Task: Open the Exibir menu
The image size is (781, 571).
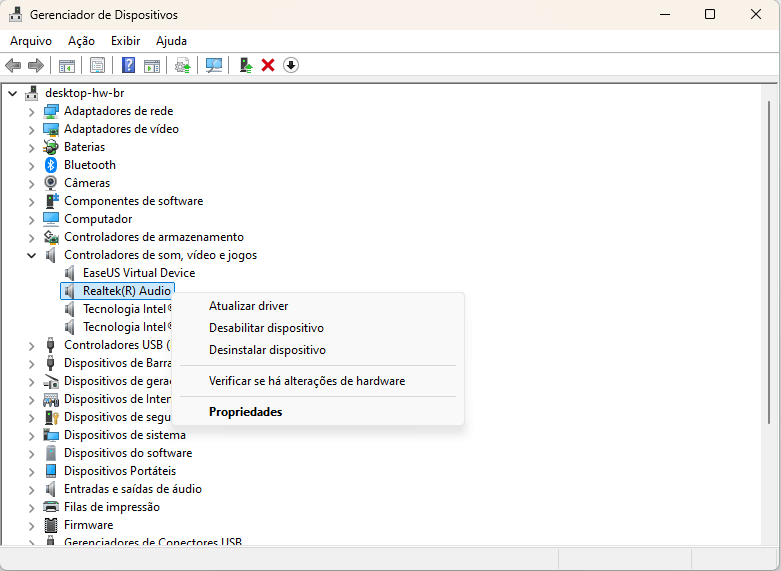Action: 125,41
